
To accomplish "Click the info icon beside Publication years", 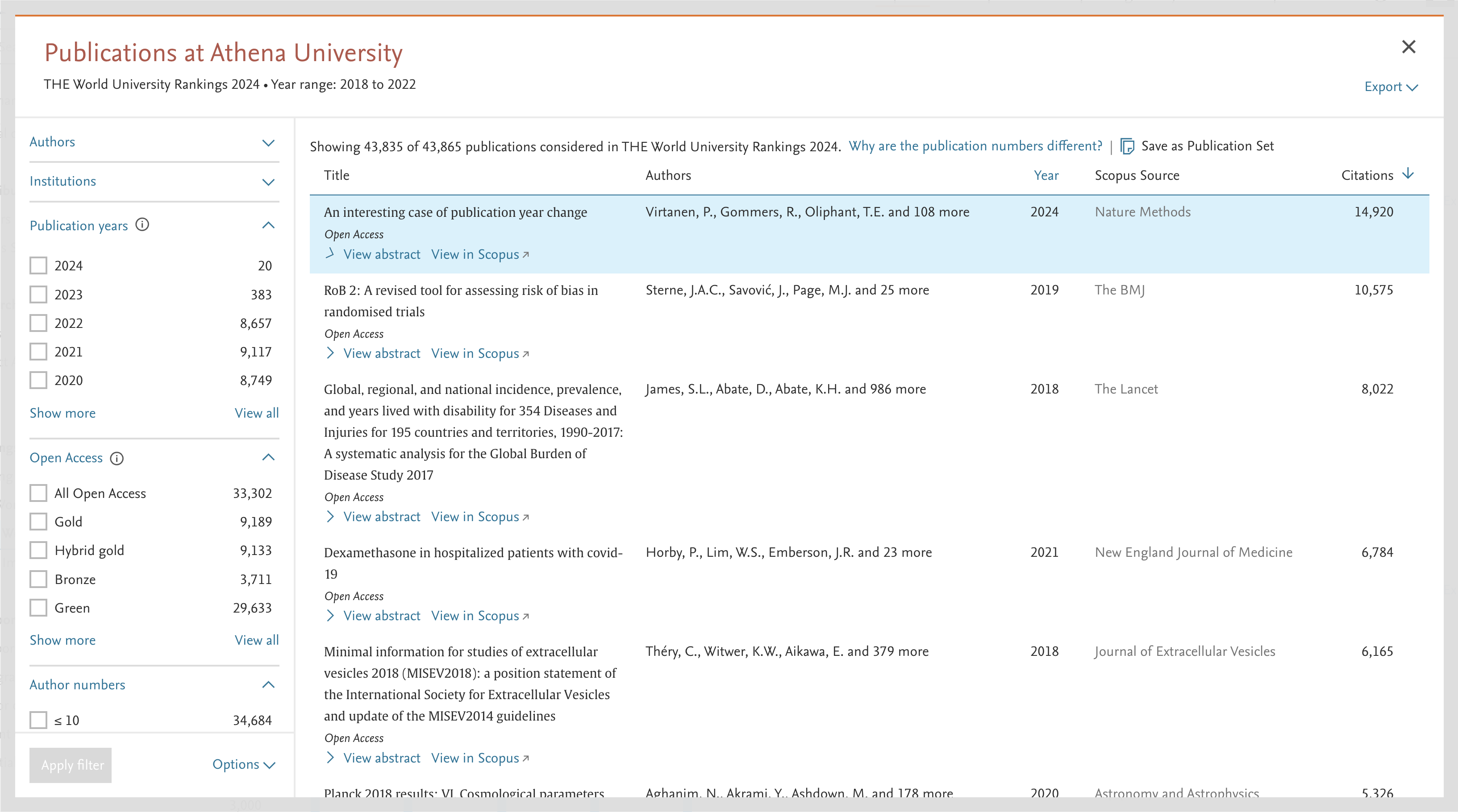I will (143, 225).
